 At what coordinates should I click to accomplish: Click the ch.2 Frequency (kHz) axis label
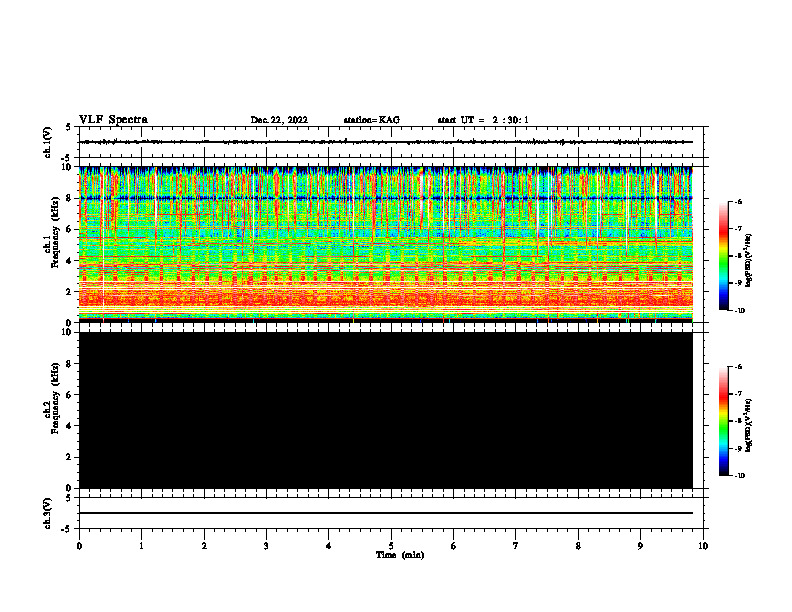coord(52,411)
